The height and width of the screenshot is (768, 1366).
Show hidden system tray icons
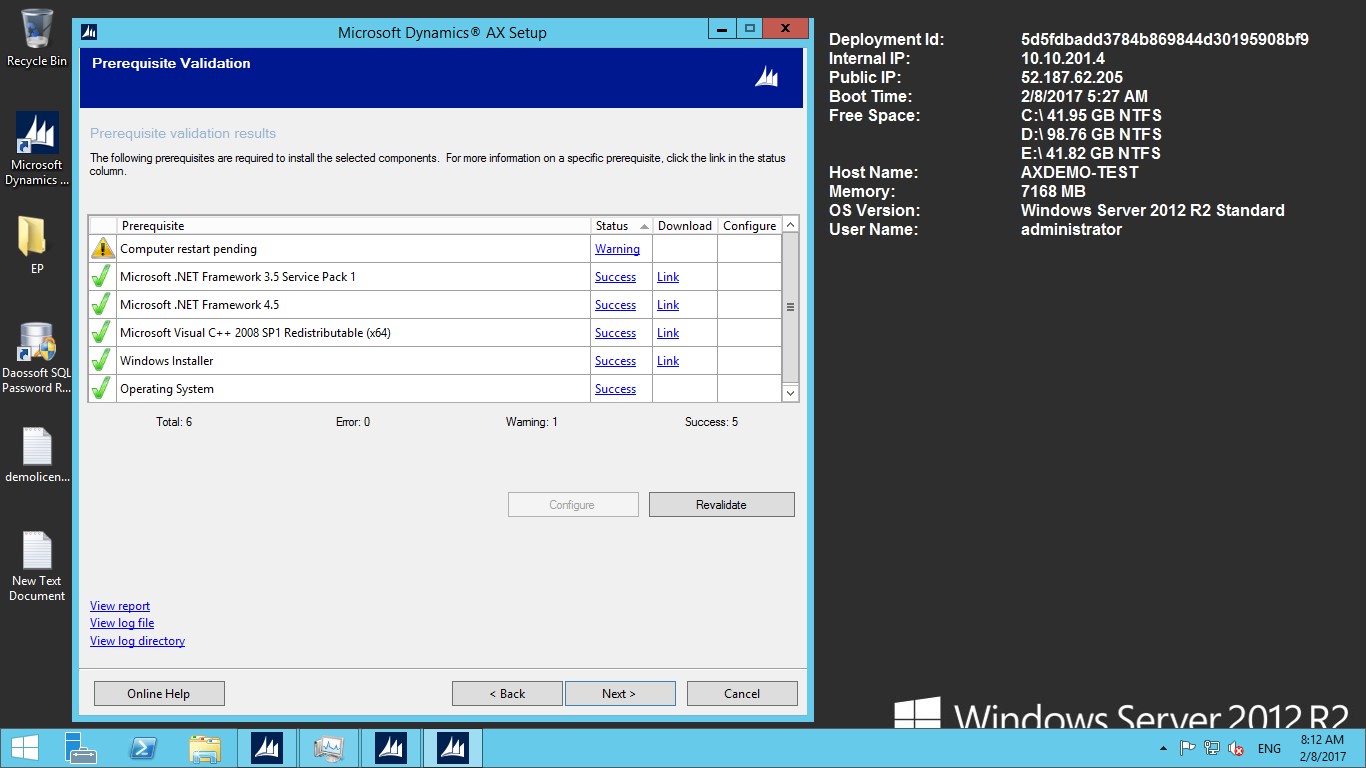click(1162, 748)
